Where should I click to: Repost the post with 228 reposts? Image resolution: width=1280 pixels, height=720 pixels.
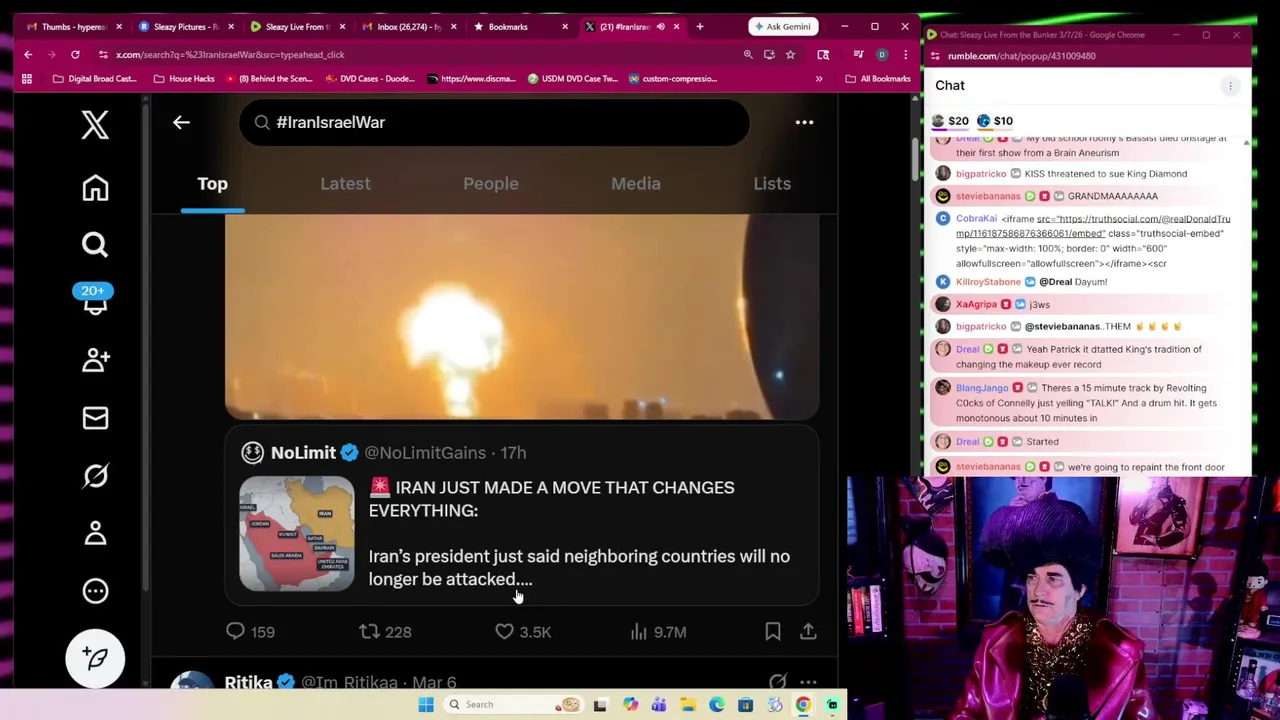tap(385, 632)
